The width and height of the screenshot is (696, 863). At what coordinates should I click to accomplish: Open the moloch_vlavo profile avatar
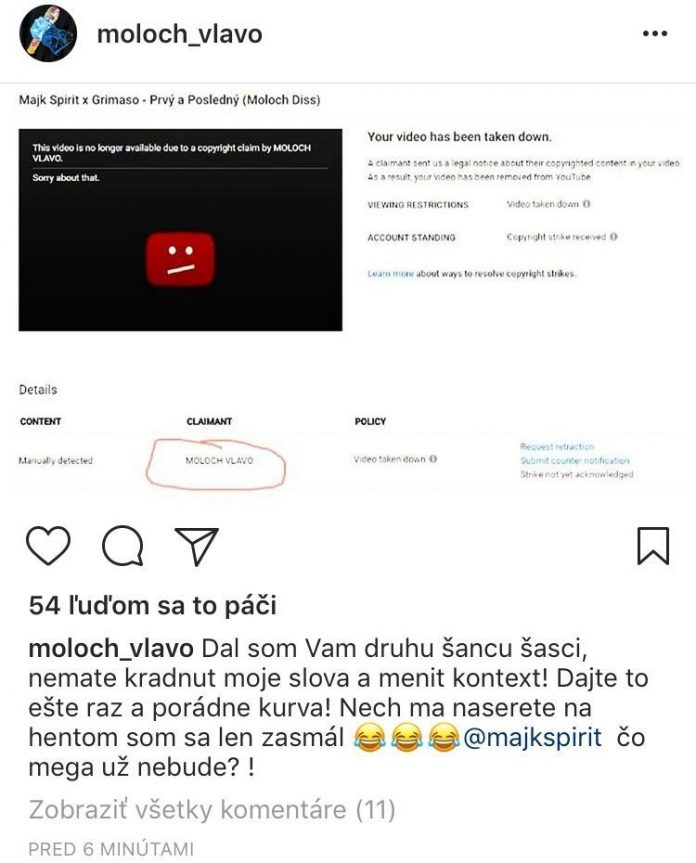point(48,34)
